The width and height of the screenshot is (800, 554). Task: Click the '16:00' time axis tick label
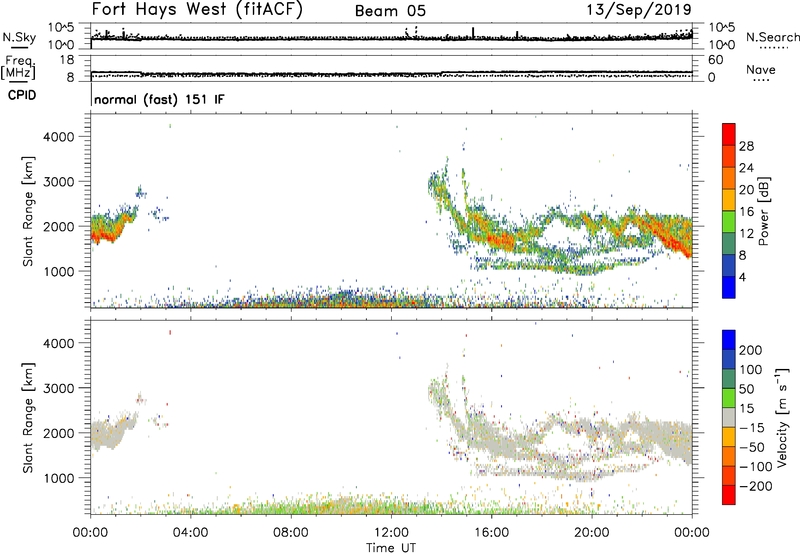tap(491, 533)
